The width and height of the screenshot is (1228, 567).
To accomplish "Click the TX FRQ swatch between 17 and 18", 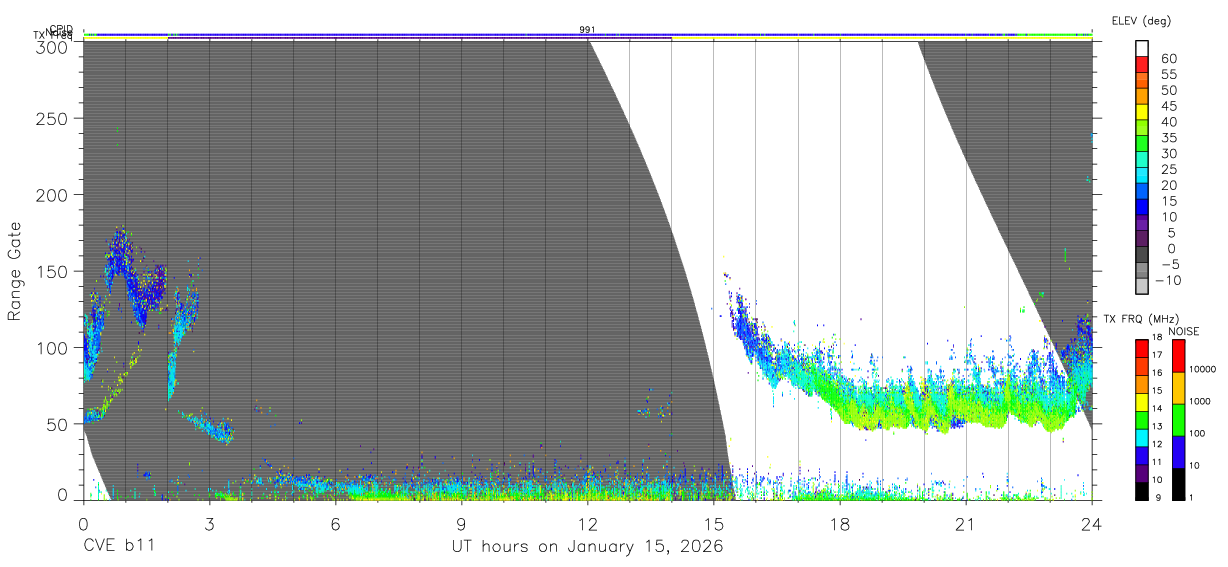I will tap(1142, 349).
